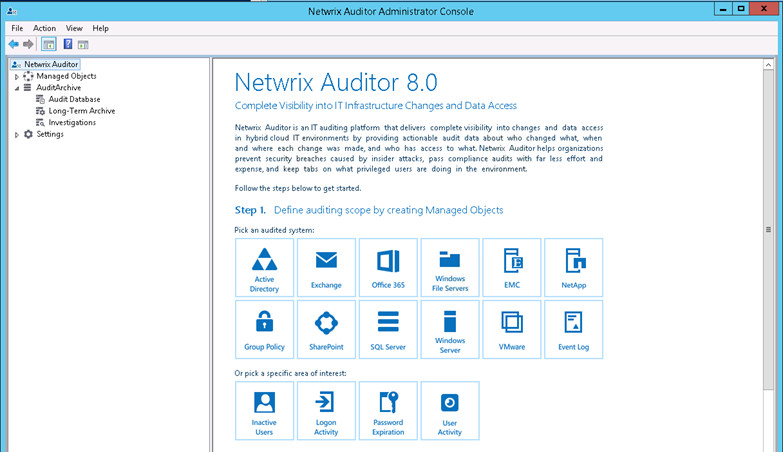Open the Action menu
Screen dimensions: 783x452
[x=44, y=28]
